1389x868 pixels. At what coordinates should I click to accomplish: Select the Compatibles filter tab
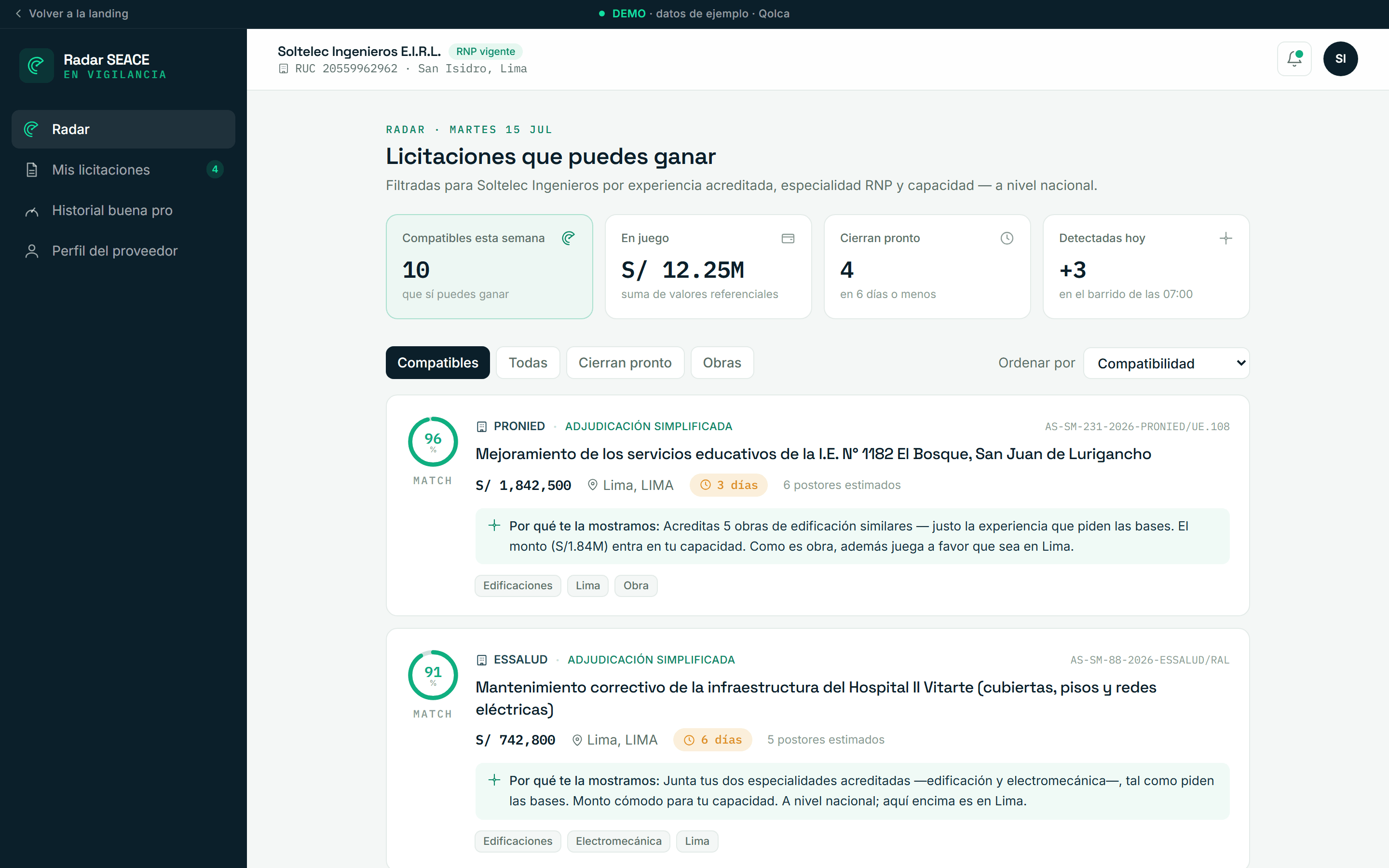[437, 363]
